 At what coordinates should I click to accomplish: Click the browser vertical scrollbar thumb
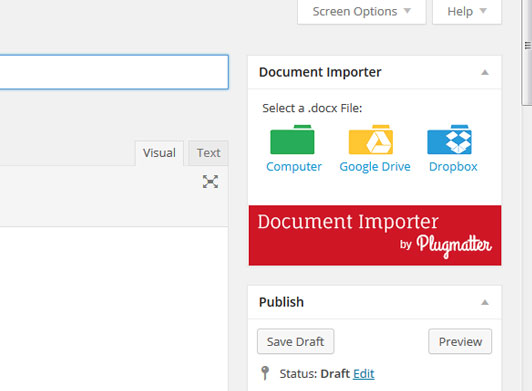pos(527,53)
